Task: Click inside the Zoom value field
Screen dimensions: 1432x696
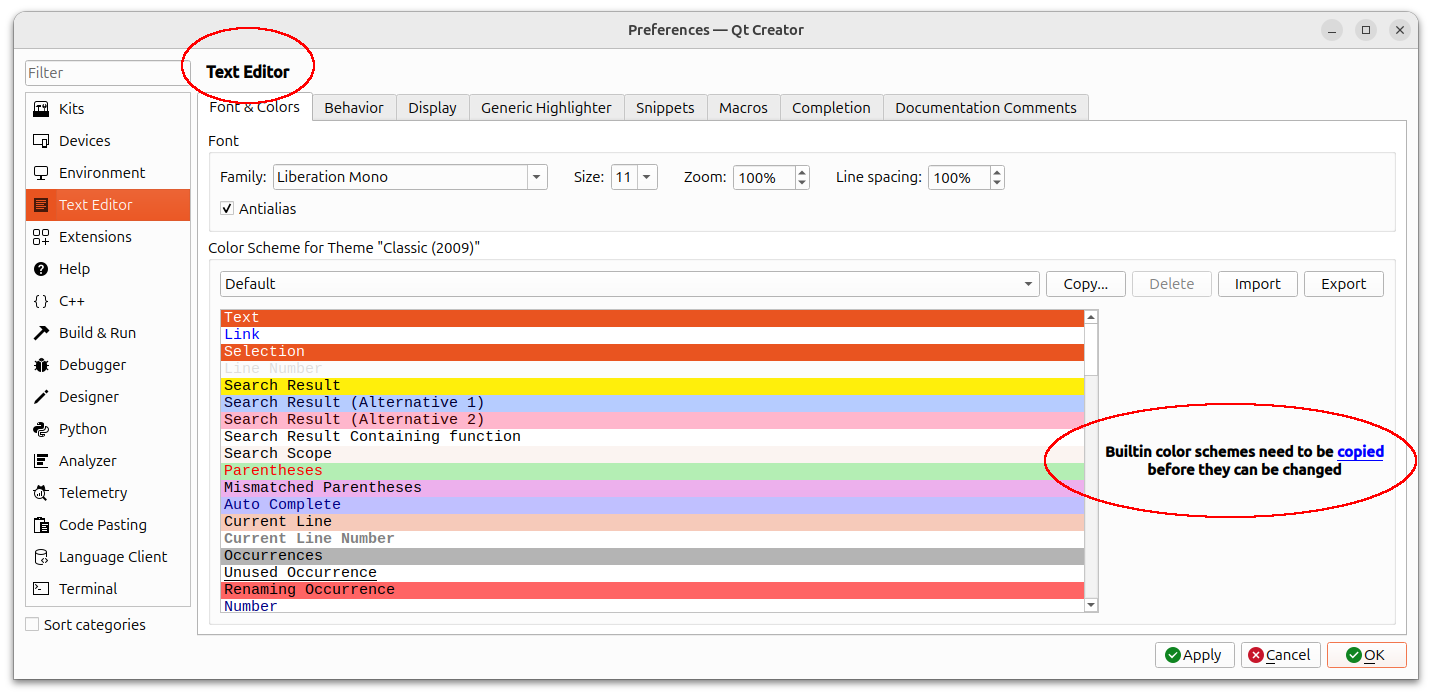Action: tap(764, 178)
